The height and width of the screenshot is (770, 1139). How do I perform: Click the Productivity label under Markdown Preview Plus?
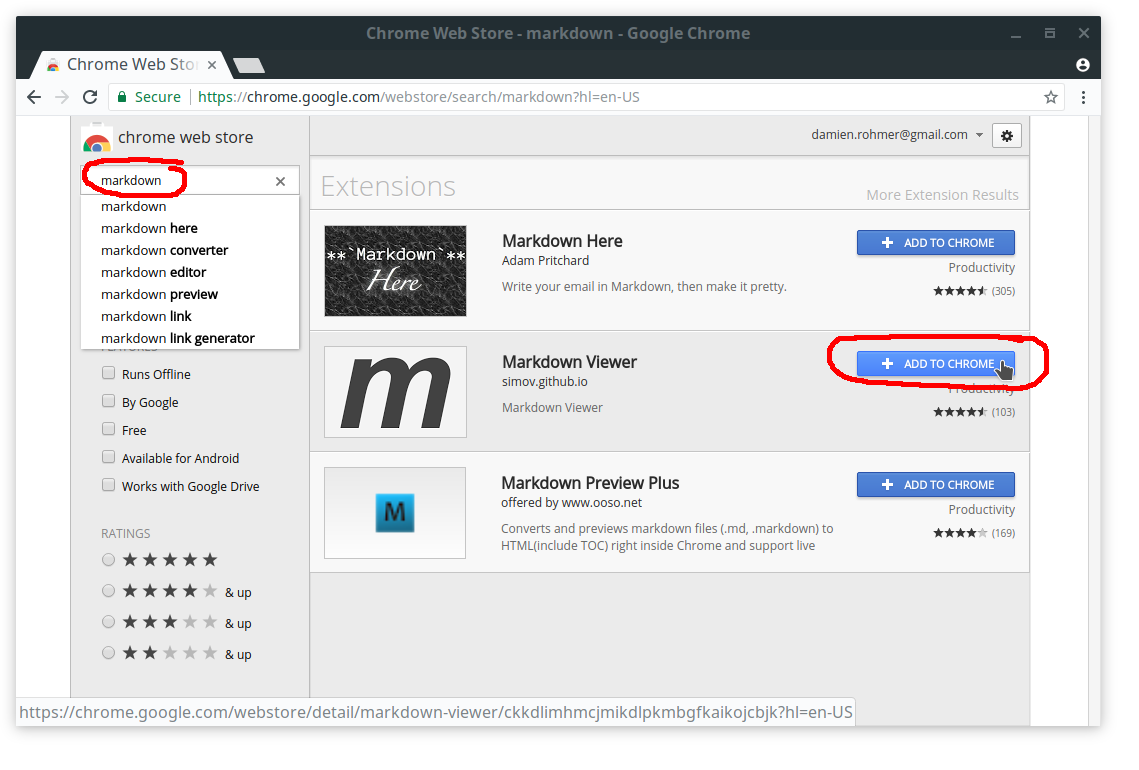(x=981, y=510)
